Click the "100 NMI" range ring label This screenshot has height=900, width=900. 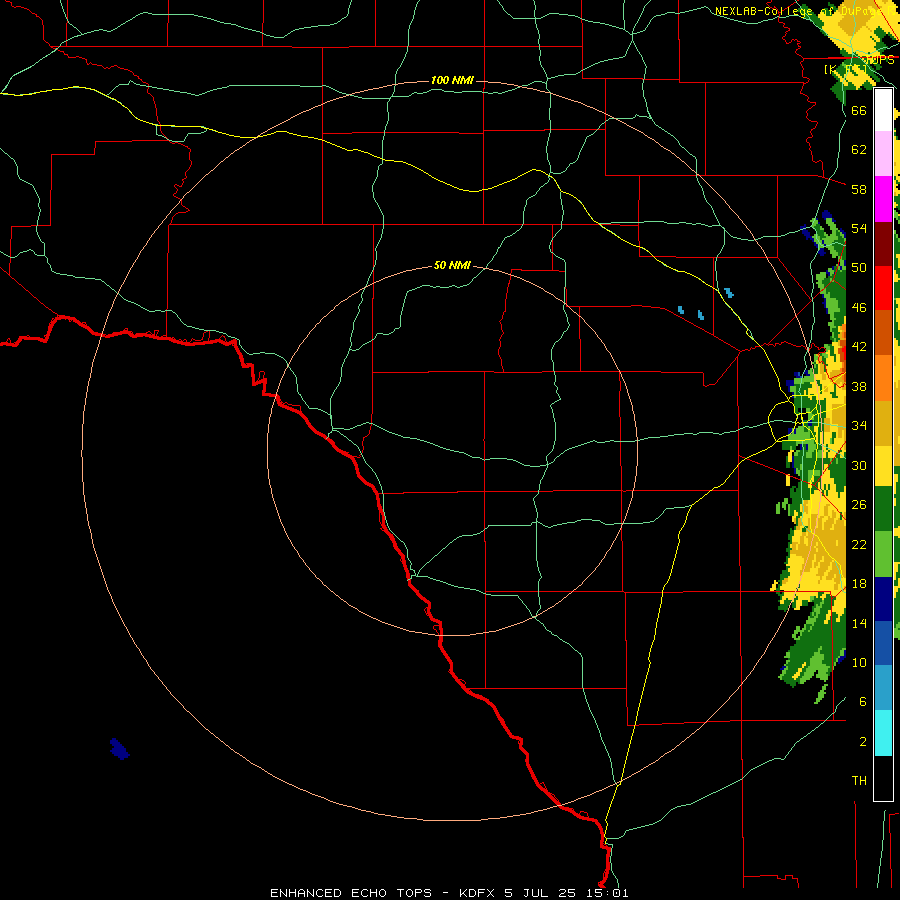coord(452,80)
